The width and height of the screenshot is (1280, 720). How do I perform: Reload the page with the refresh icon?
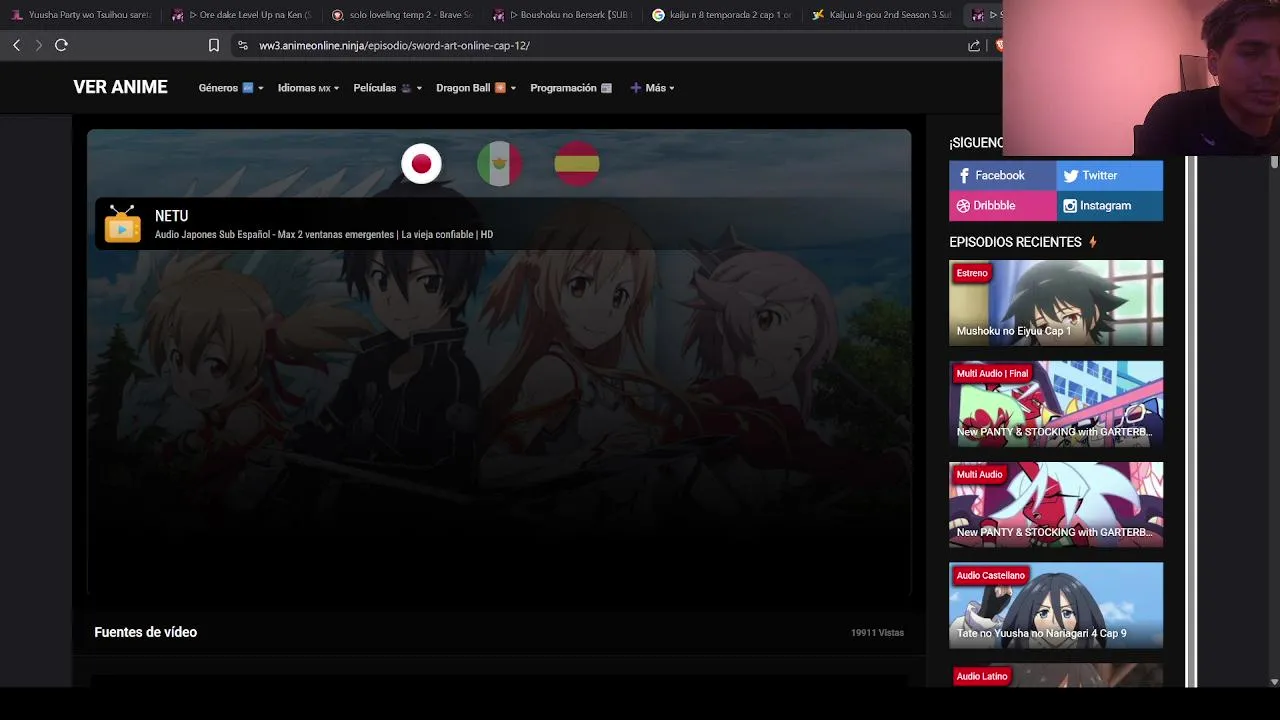pos(61,45)
